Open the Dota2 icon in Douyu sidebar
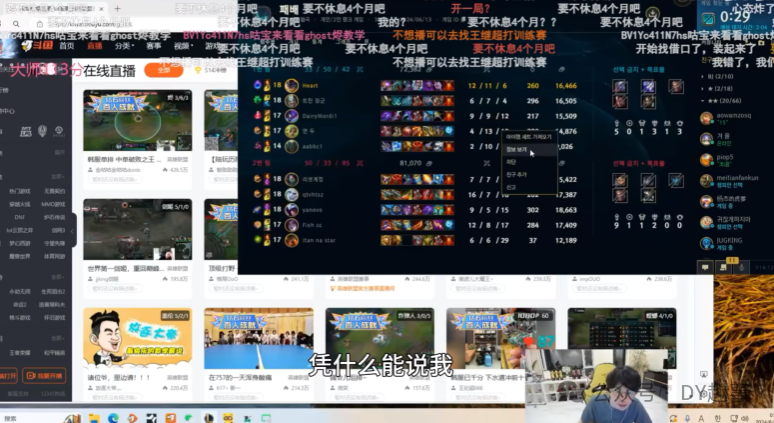Viewport: 774px width, 423px height. [x=59, y=131]
